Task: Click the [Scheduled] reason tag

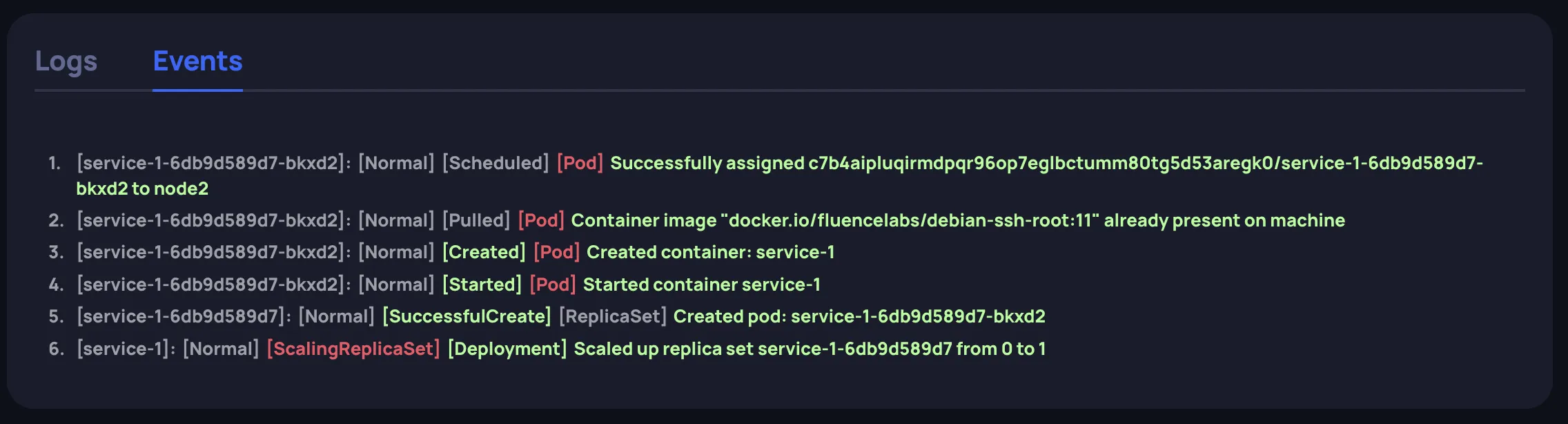Action: [x=496, y=163]
